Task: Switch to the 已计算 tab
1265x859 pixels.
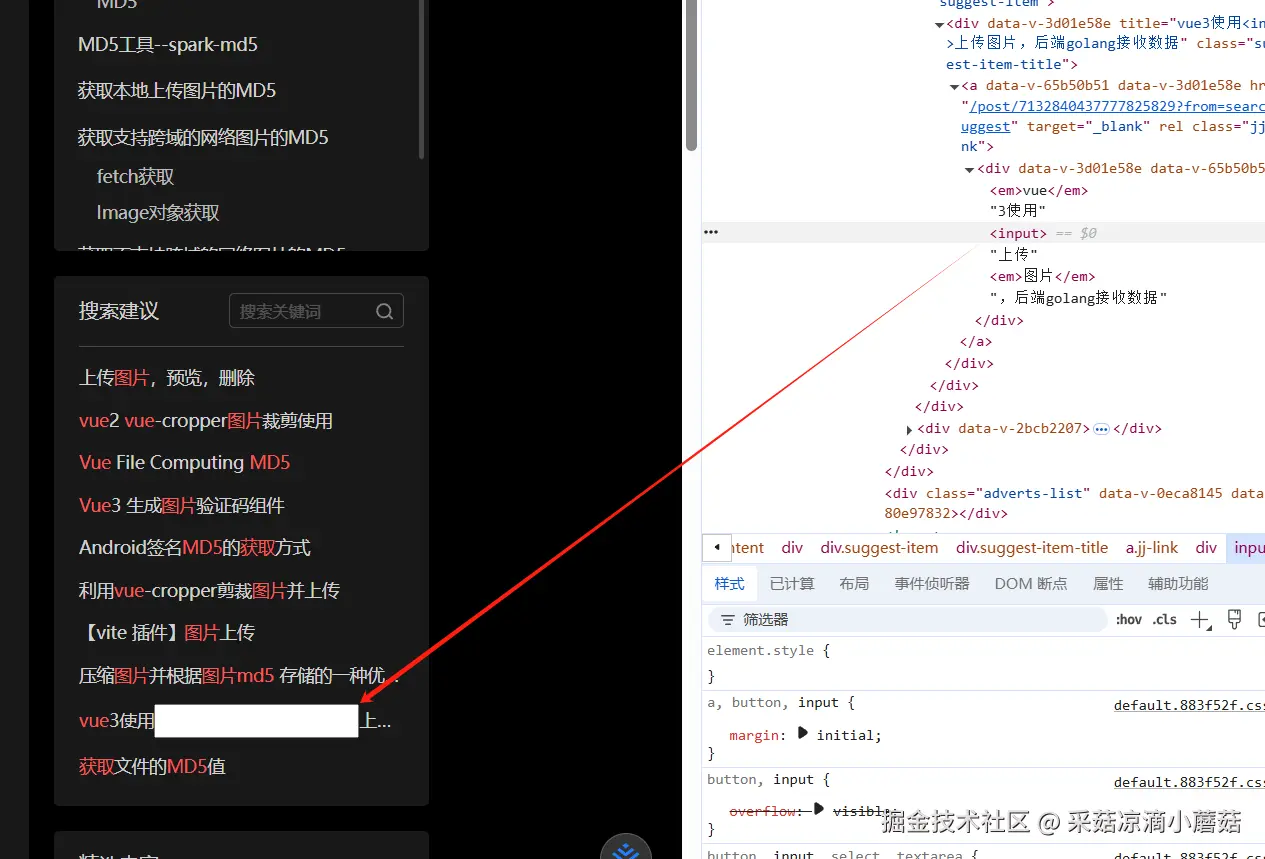Action: [x=791, y=583]
